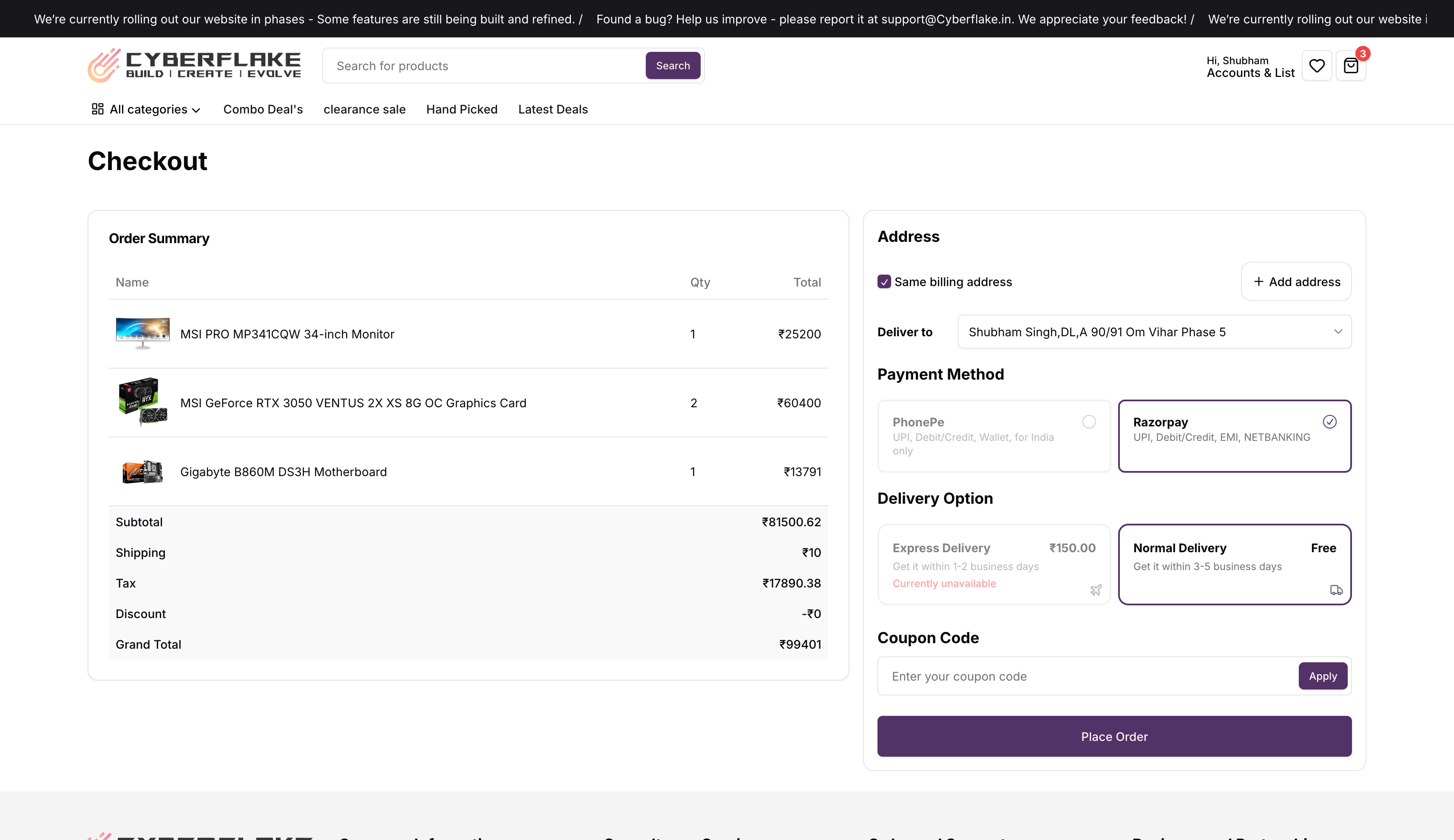Select Razorpay payment option
Image resolution: width=1454 pixels, height=840 pixels.
1234,436
